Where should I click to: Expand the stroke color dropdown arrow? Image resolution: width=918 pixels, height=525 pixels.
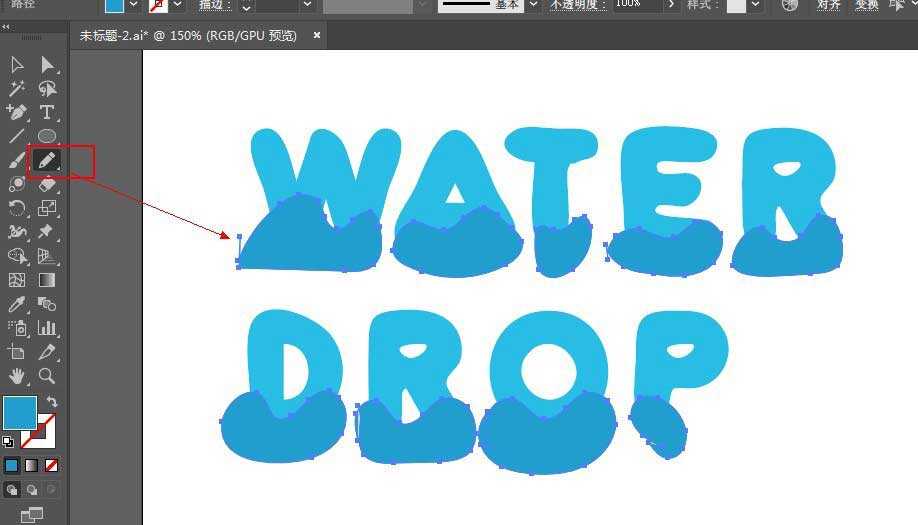(x=177, y=5)
